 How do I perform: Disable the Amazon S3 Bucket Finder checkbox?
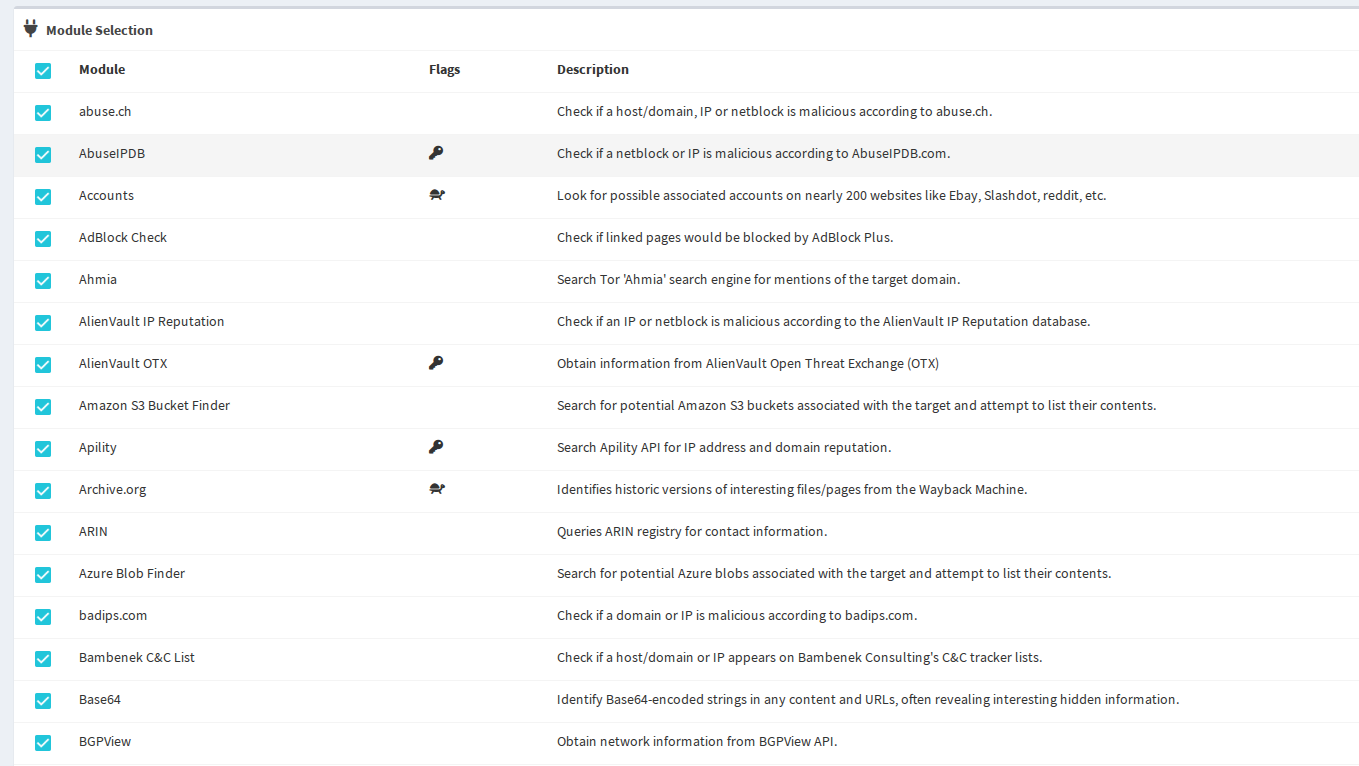click(x=43, y=407)
